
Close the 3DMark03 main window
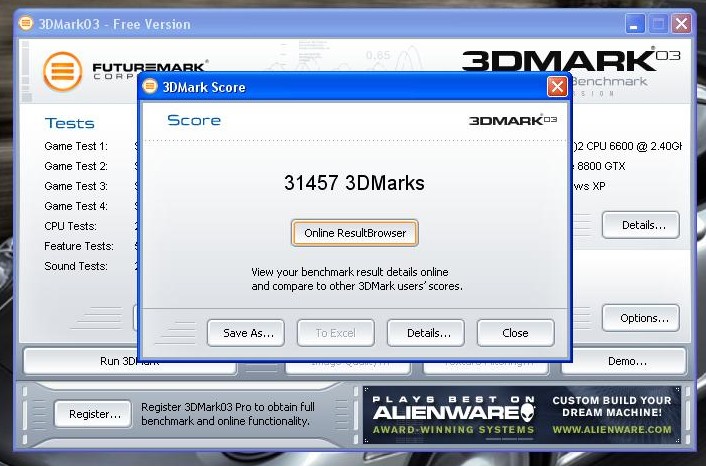coord(682,23)
